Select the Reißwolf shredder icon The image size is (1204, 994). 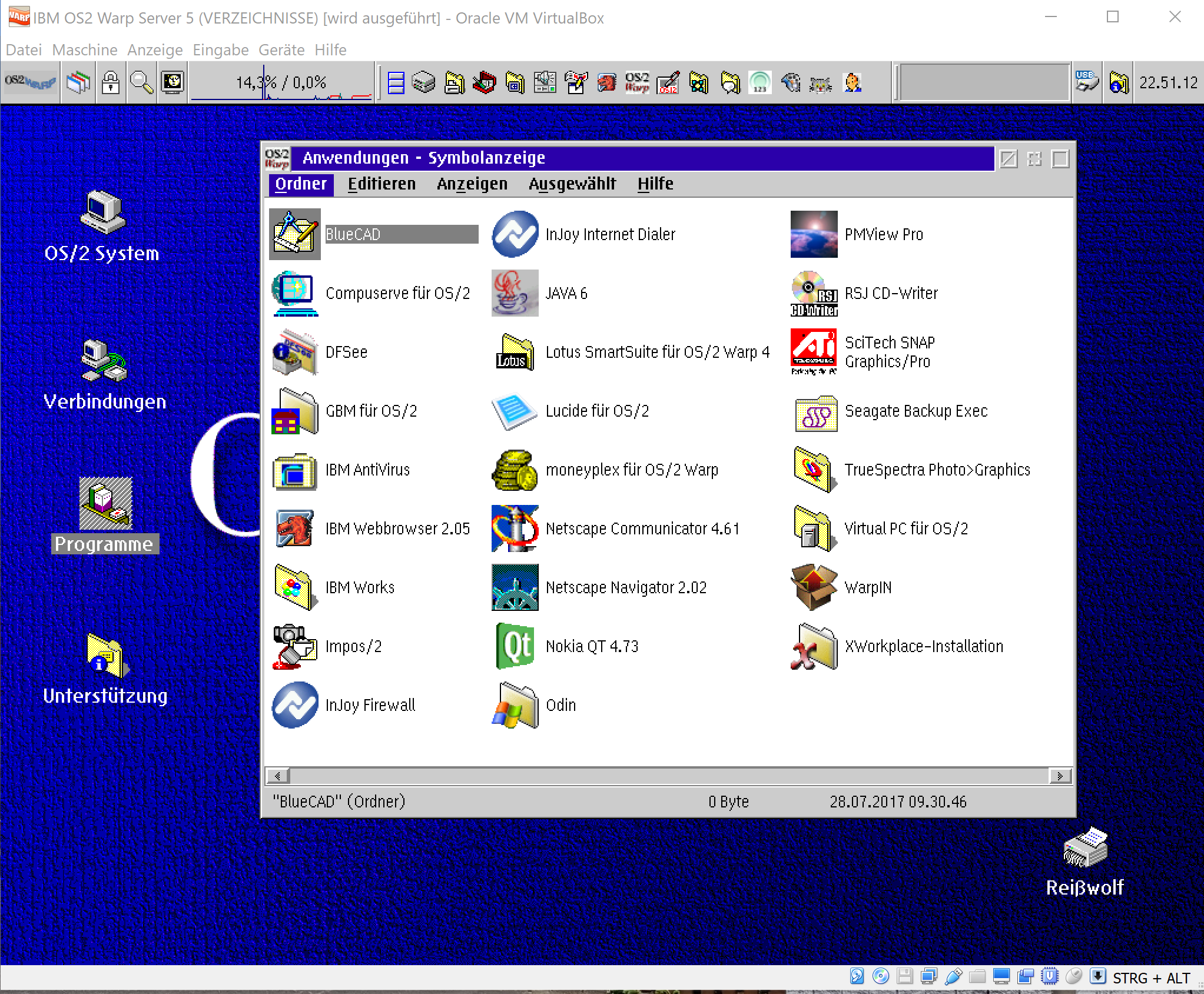(x=1085, y=847)
